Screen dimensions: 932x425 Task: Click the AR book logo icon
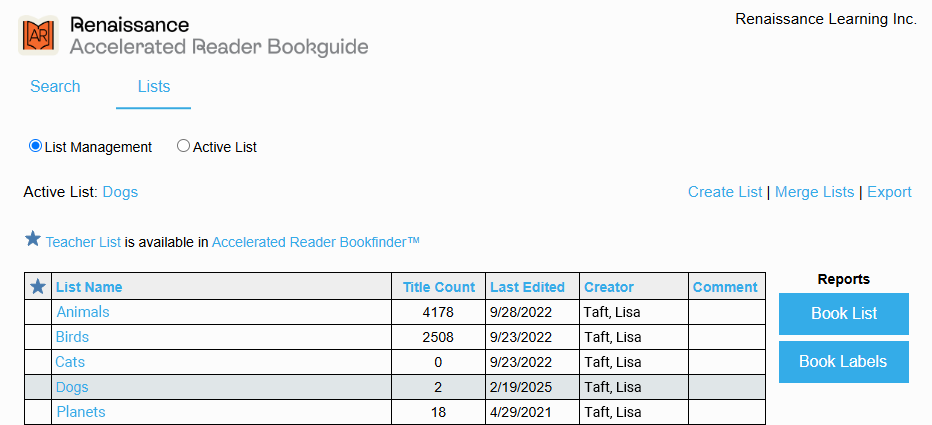pos(39,35)
